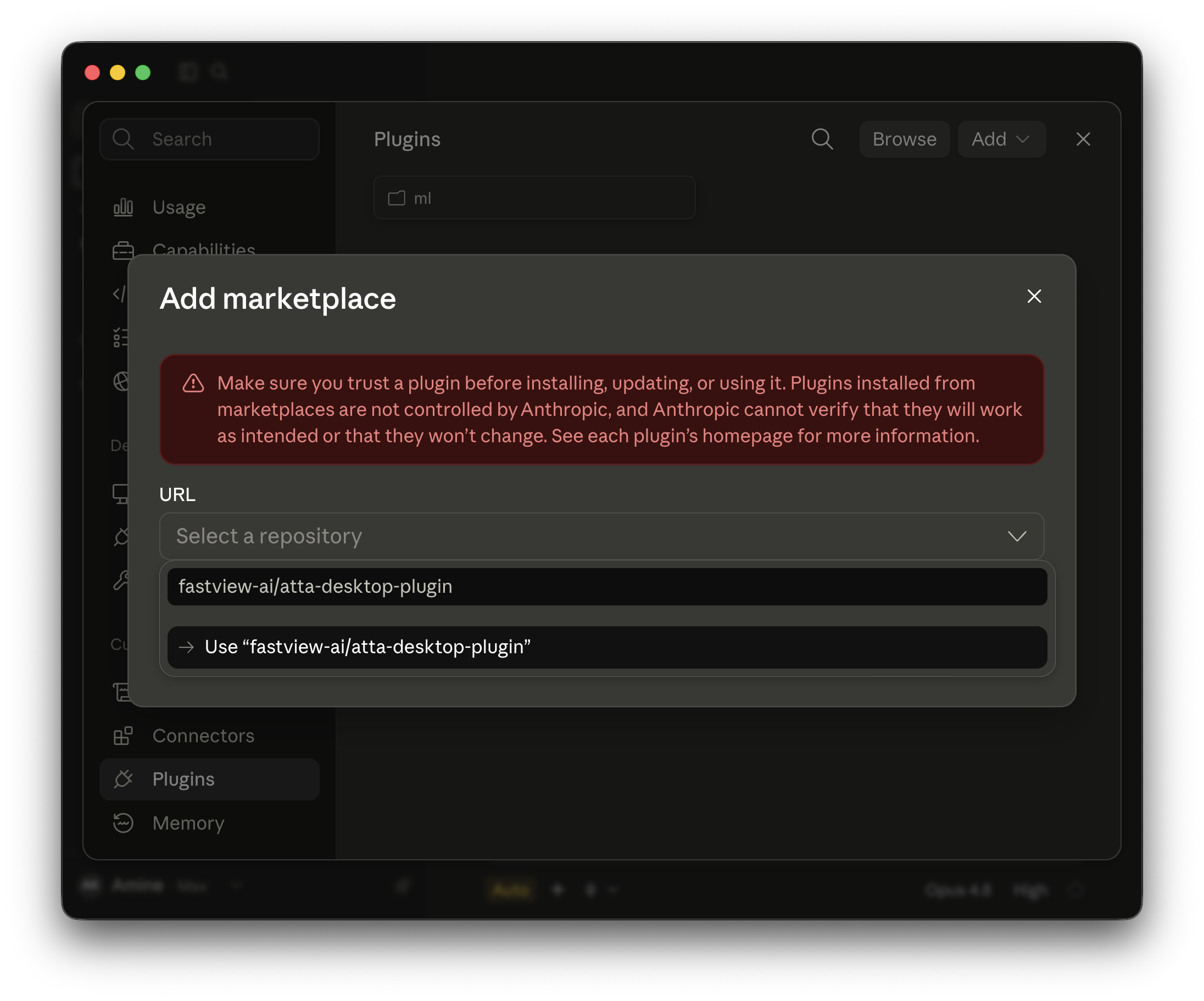The width and height of the screenshot is (1204, 1001).
Task: Open the Connectors section
Action: (x=209, y=736)
